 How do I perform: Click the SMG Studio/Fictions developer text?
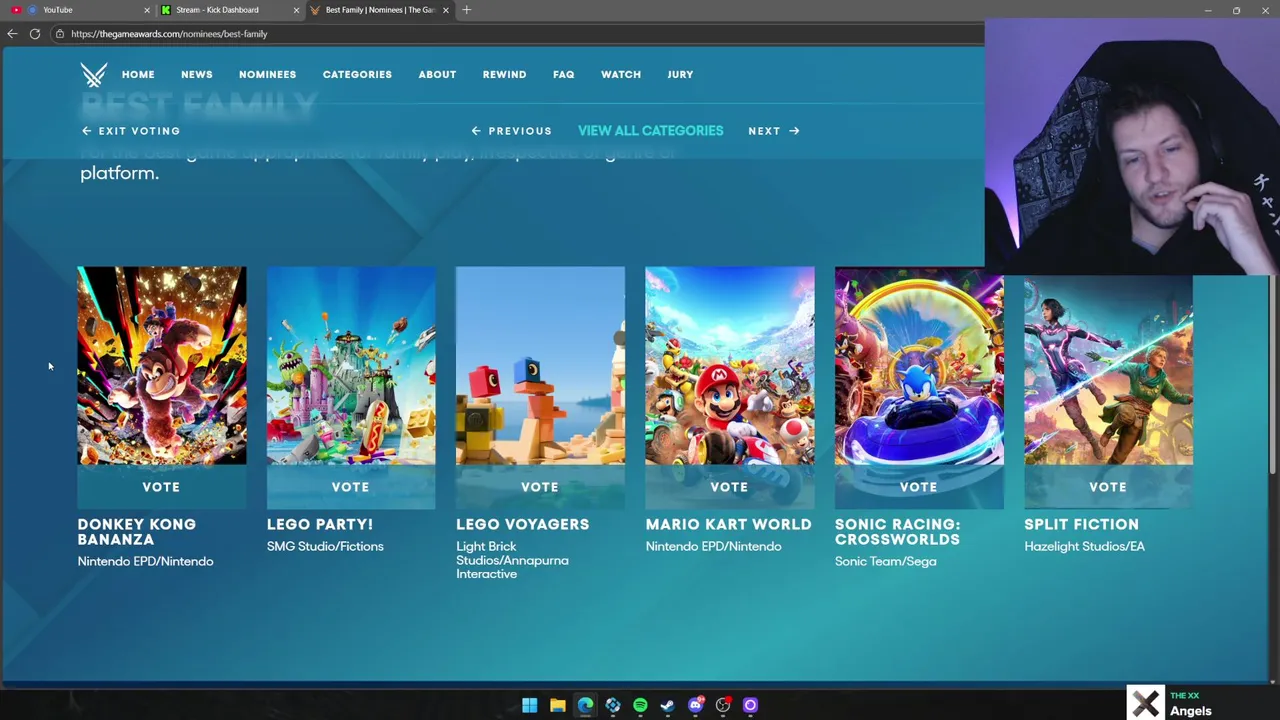[x=325, y=546]
